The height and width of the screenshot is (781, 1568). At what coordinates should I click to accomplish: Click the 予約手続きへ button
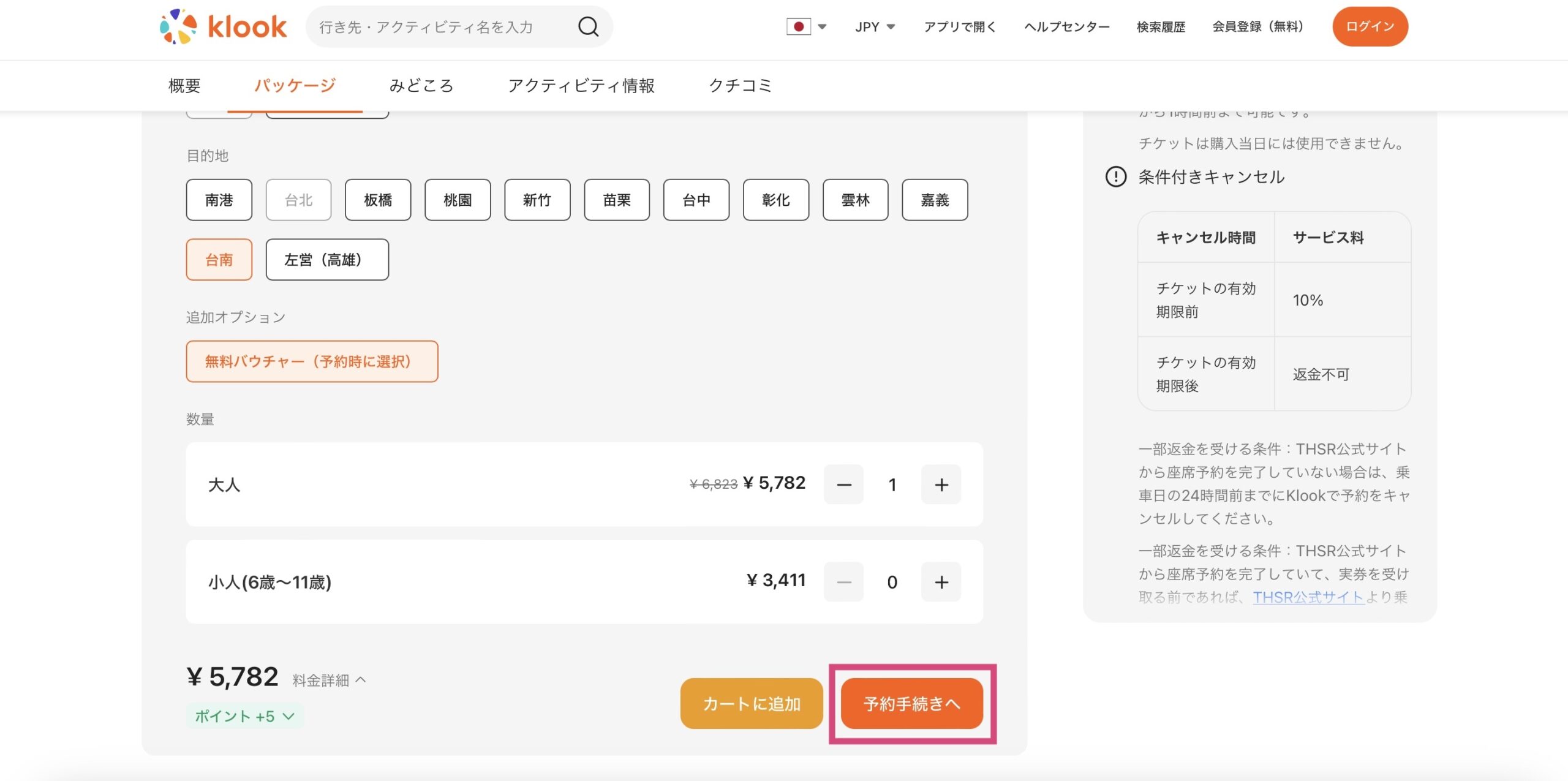pos(912,704)
